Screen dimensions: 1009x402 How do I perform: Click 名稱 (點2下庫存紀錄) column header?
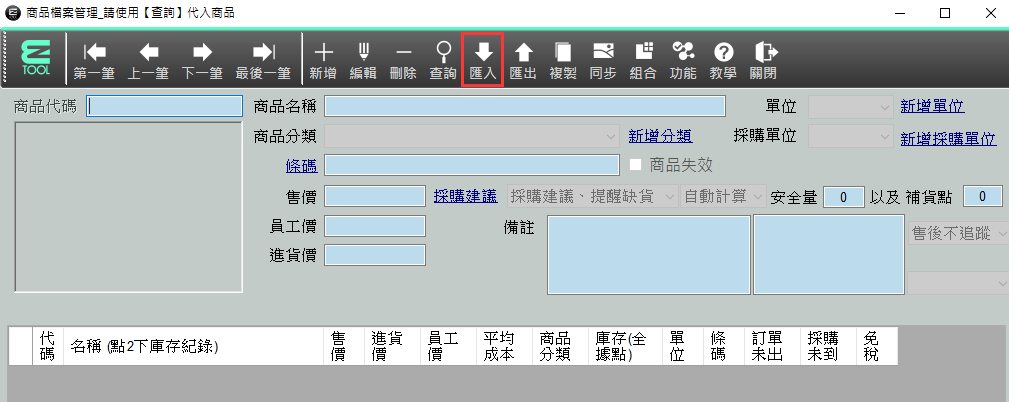[193, 346]
